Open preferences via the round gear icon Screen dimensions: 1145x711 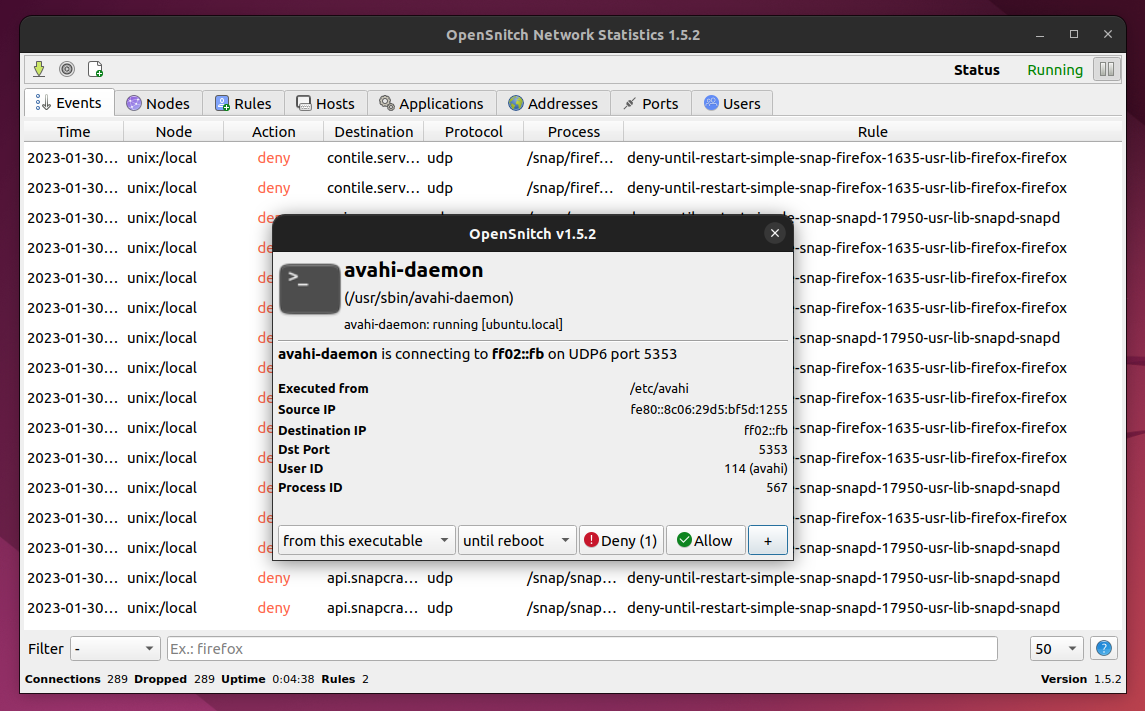click(x=67, y=69)
